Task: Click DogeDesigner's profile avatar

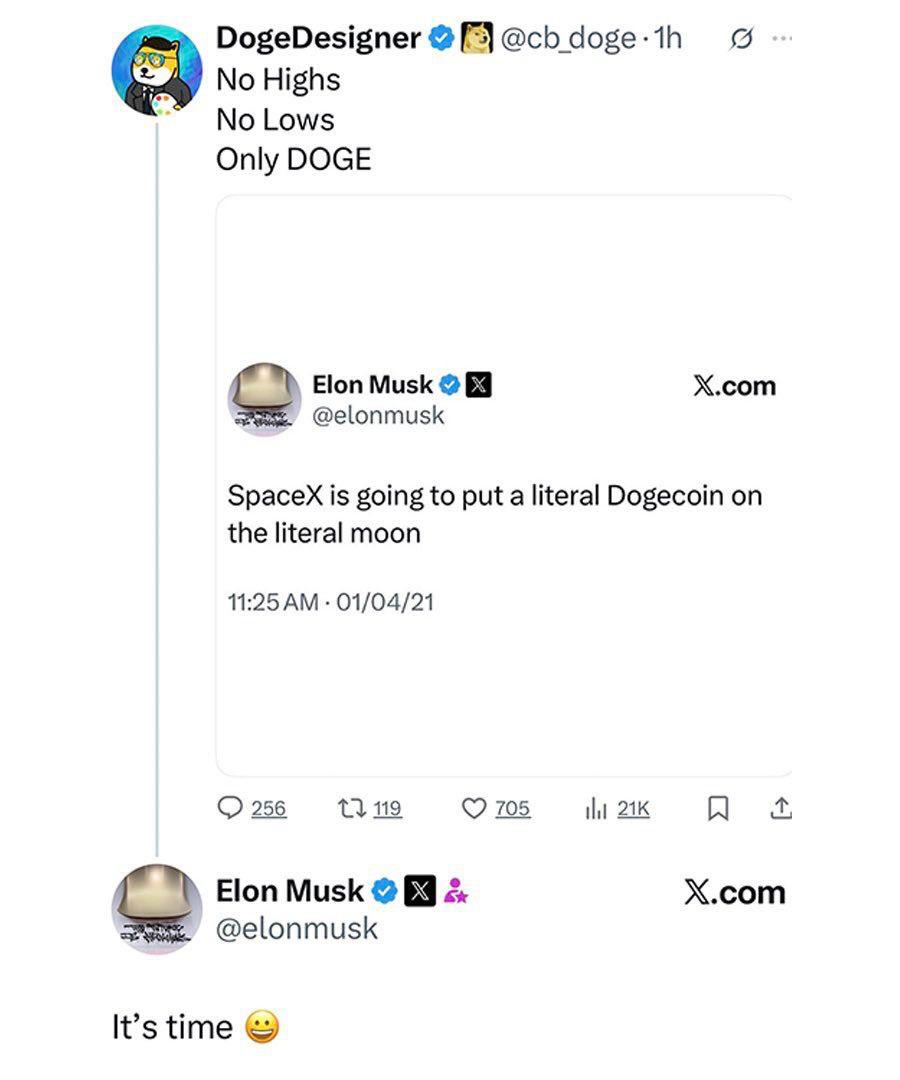Action: click(157, 72)
